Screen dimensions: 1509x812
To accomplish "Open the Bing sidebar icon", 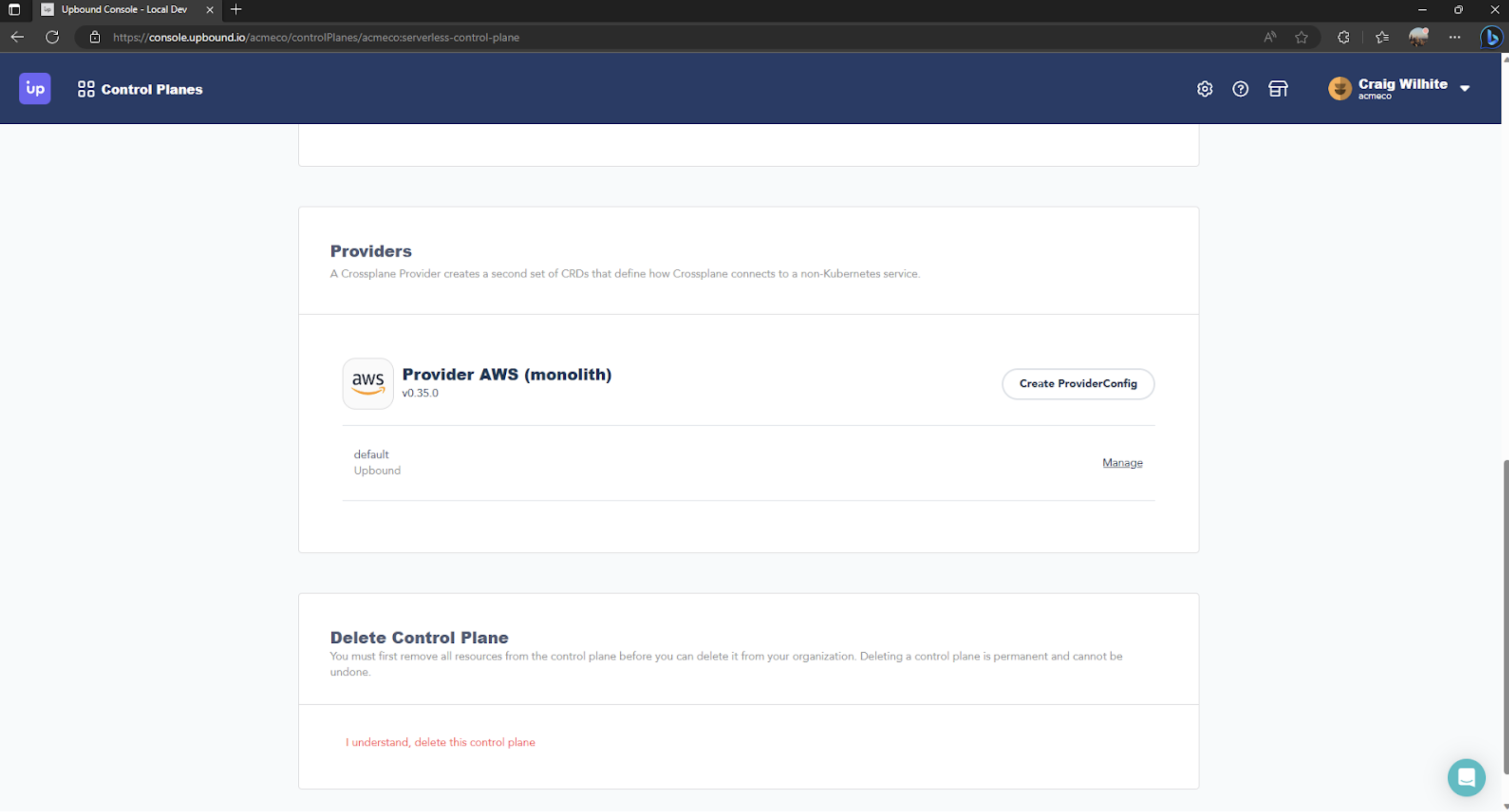I will click(x=1490, y=38).
